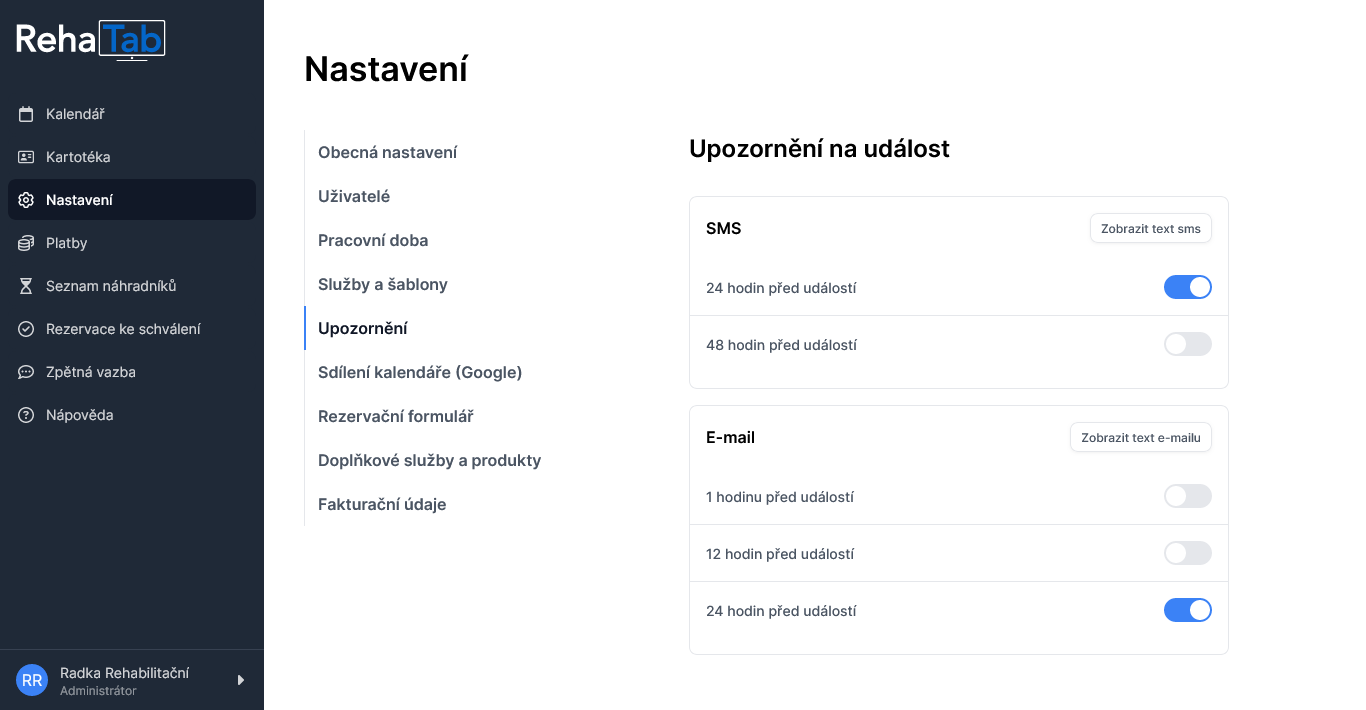
Task: Click the Platby coins icon
Action: pos(26,243)
